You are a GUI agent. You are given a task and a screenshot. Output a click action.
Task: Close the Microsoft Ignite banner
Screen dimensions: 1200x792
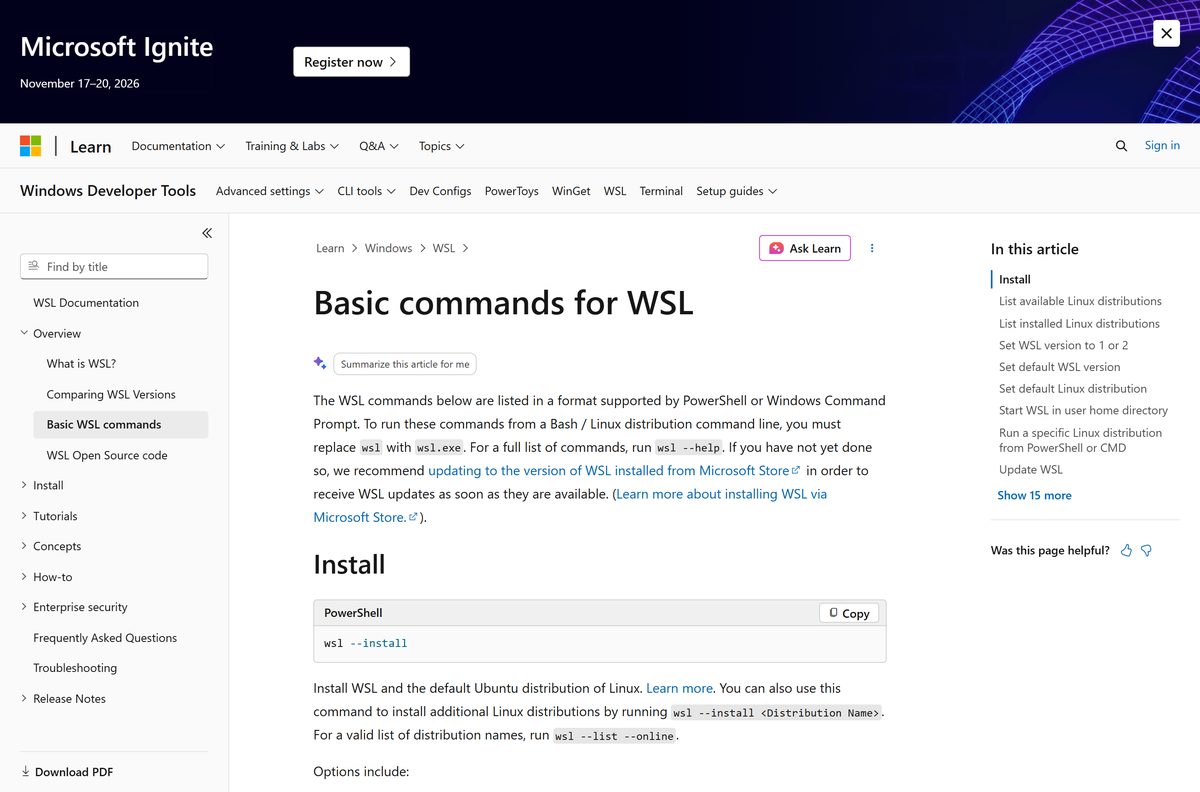(1166, 33)
